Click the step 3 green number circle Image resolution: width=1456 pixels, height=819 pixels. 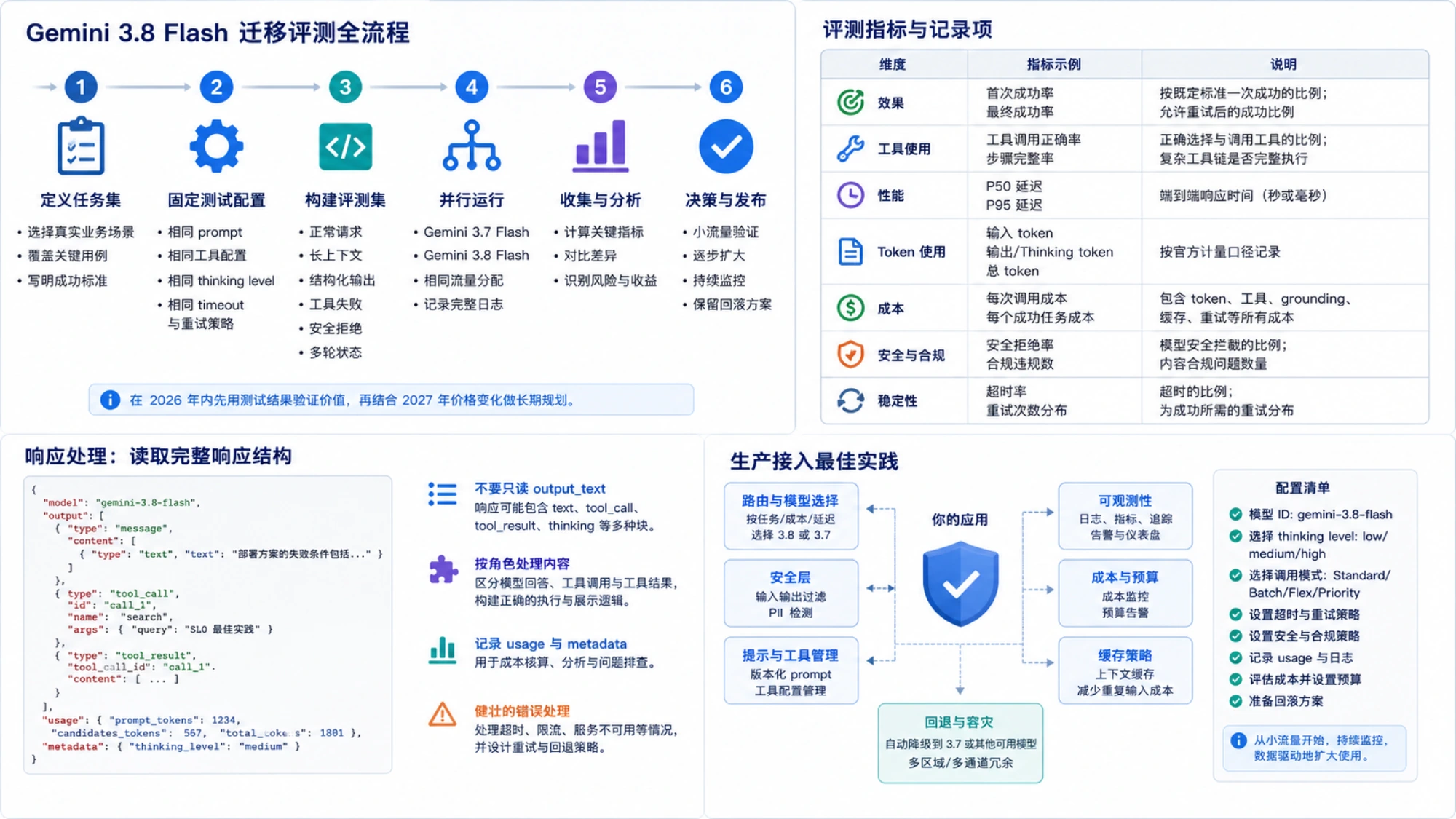(x=345, y=87)
